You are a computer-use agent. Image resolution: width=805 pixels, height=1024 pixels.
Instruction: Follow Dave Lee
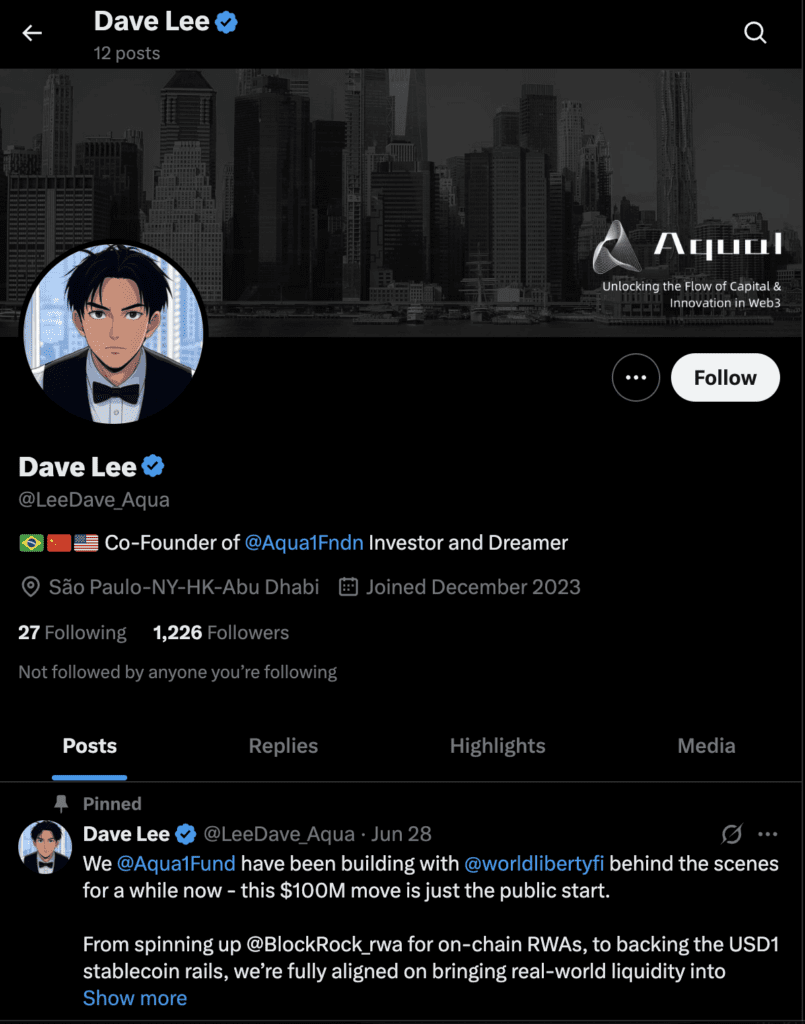click(x=725, y=377)
